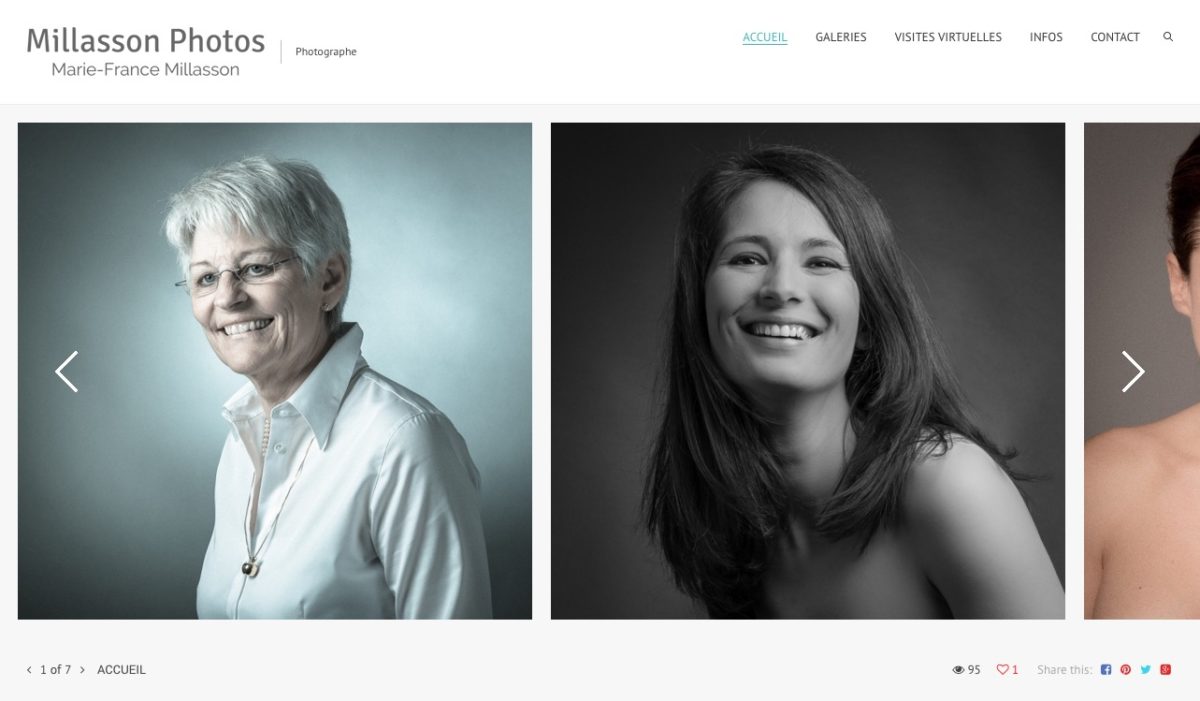Screen dimensions: 1200x701
Task: Share on Google Plus icon
Action: tap(1165, 670)
